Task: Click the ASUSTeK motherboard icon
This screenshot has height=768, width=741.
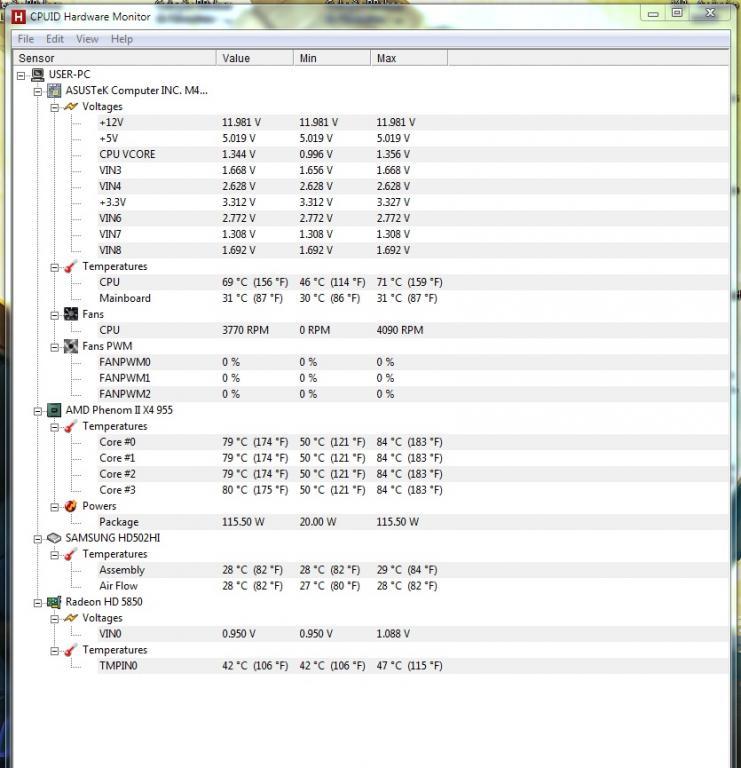Action: pyautogui.click(x=54, y=91)
